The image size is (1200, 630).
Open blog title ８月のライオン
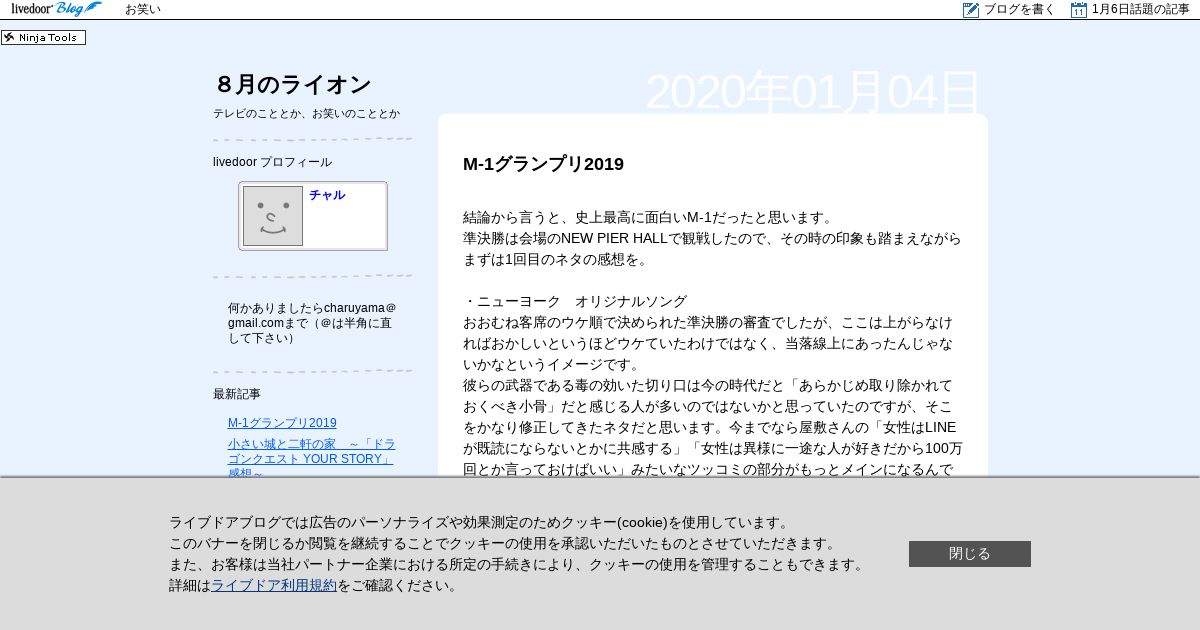[292, 85]
